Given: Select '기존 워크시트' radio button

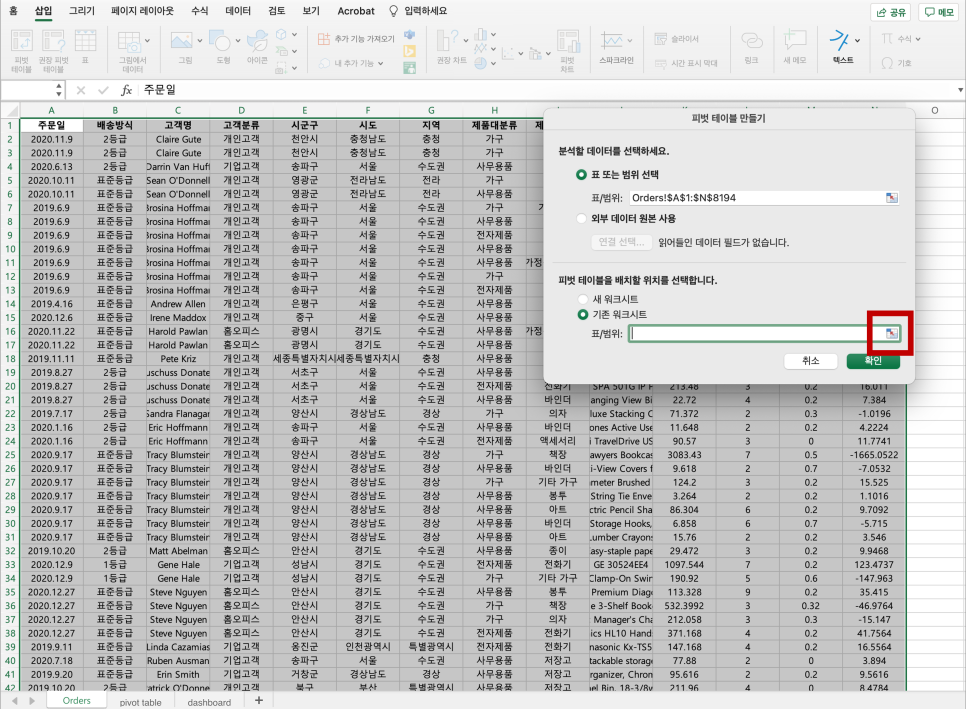Looking at the screenshot, I should point(582,315).
